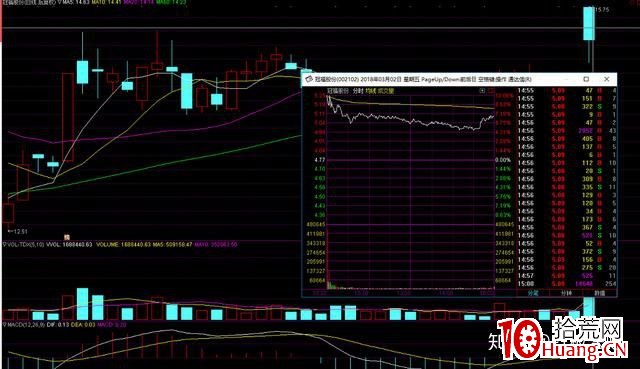Click the 冠福股份 stock name in popup header
The width and height of the screenshot is (640, 369).
tap(338, 91)
